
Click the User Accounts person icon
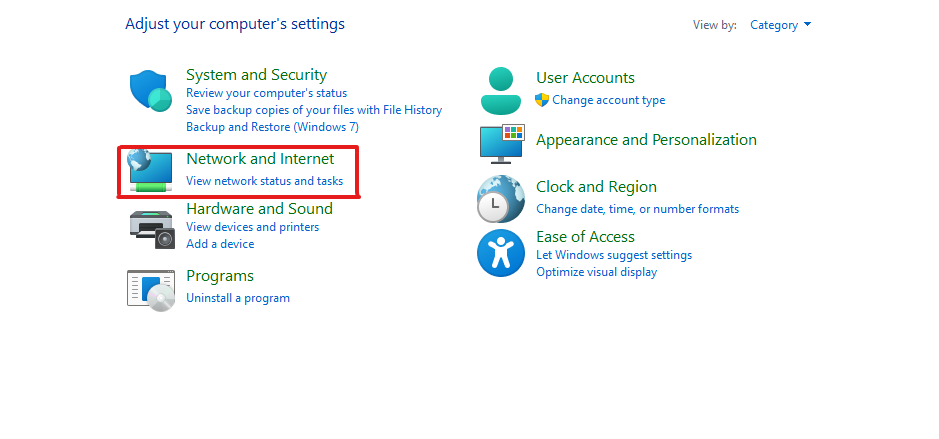coord(501,91)
